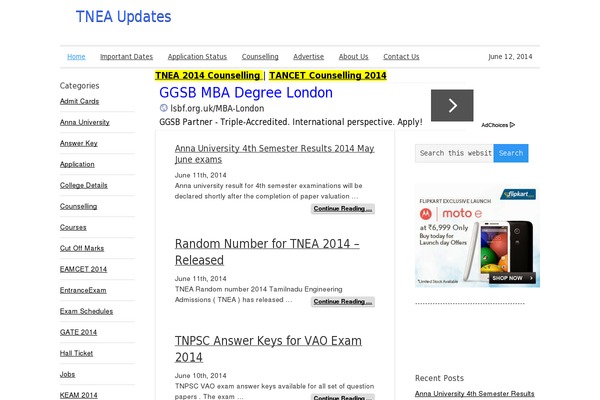Click Shop Now on the Moto E ad
The height and width of the screenshot is (400, 600).
(x=512, y=278)
